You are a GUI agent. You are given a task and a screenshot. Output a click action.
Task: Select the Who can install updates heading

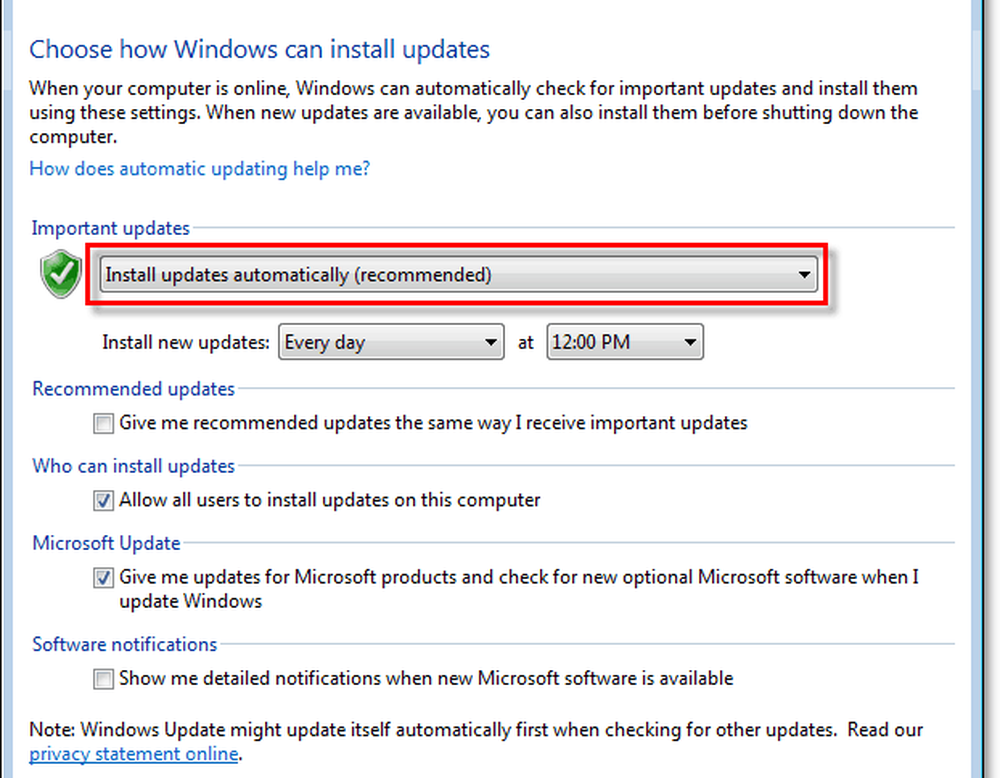[x=133, y=466]
